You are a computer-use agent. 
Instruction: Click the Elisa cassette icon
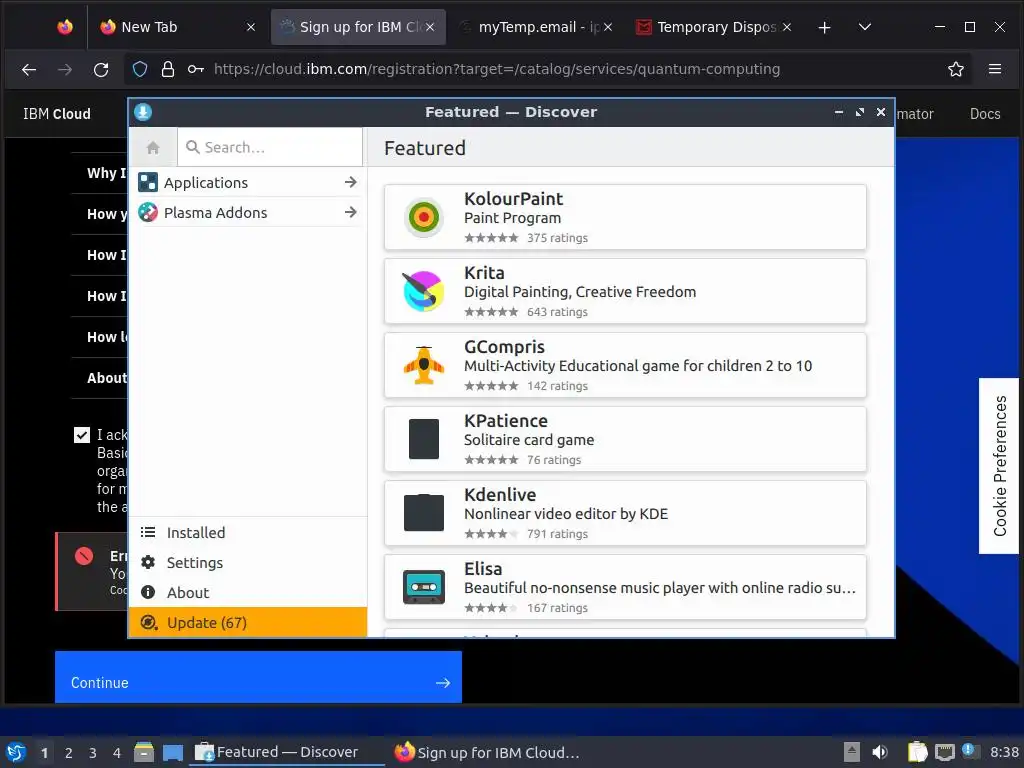[424, 586]
